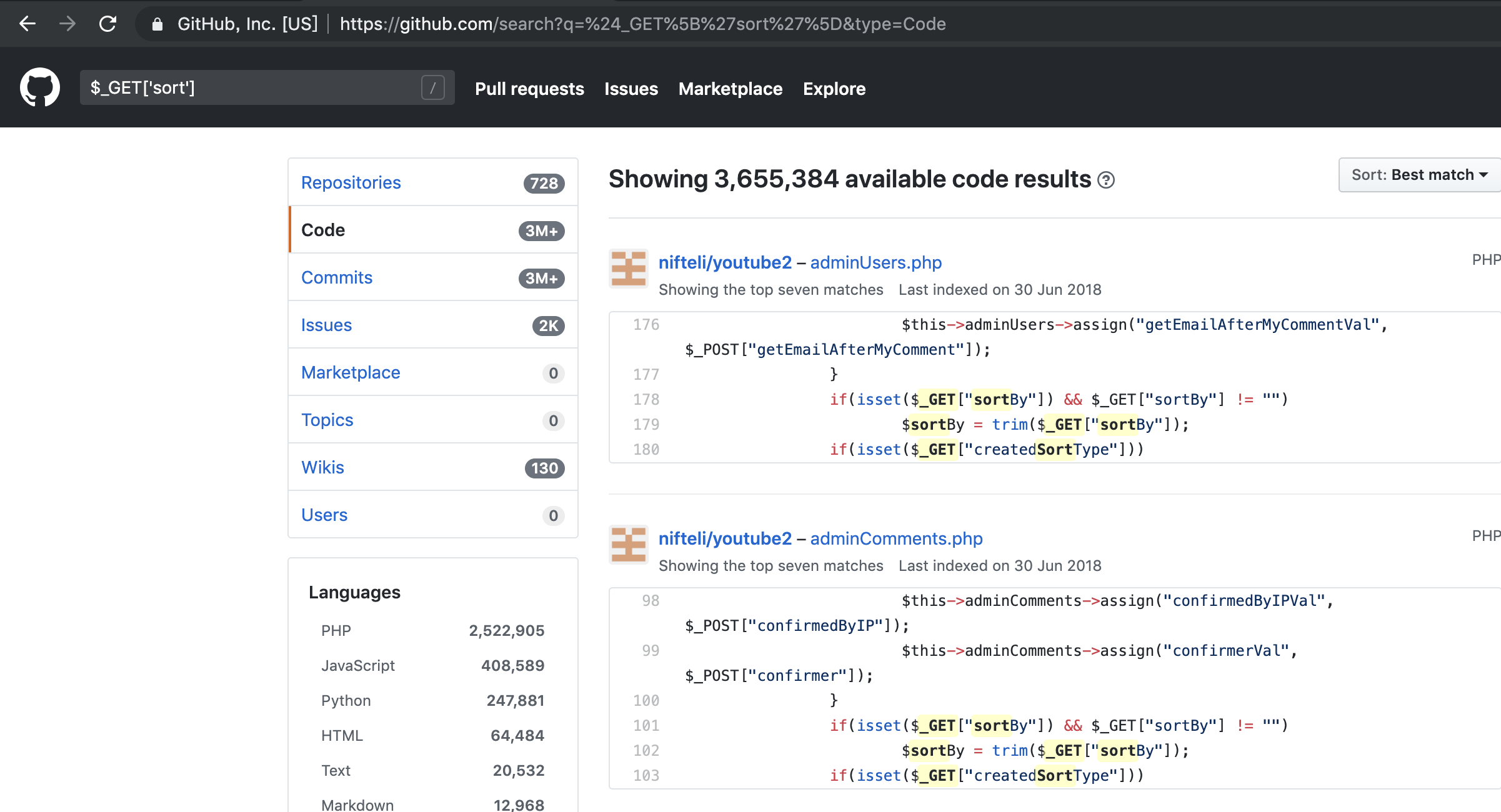Open Explore in top navigation
This screenshot has width=1501, height=812.
(834, 89)
